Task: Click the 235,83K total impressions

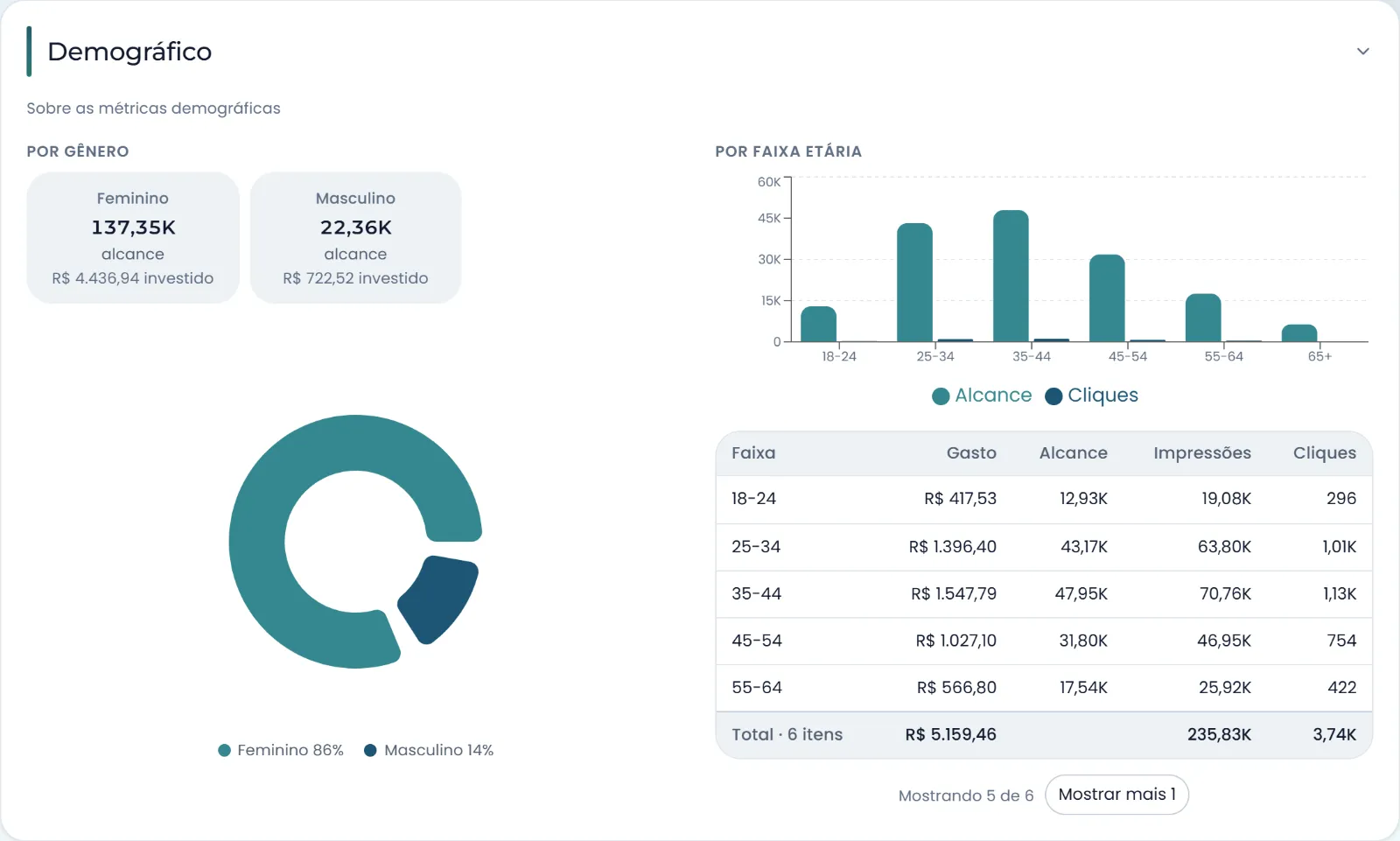Action: (1219, 735)
